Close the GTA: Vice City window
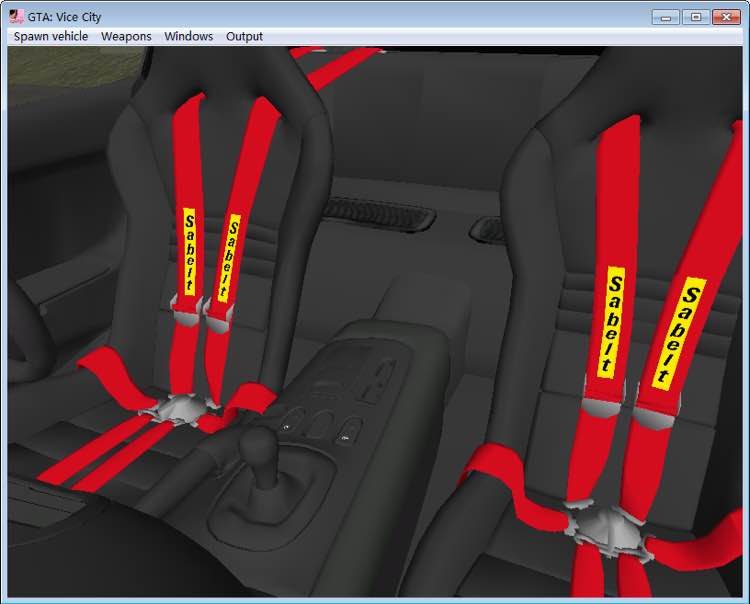This screenshot has height=604, width=750. coord(726,17)
